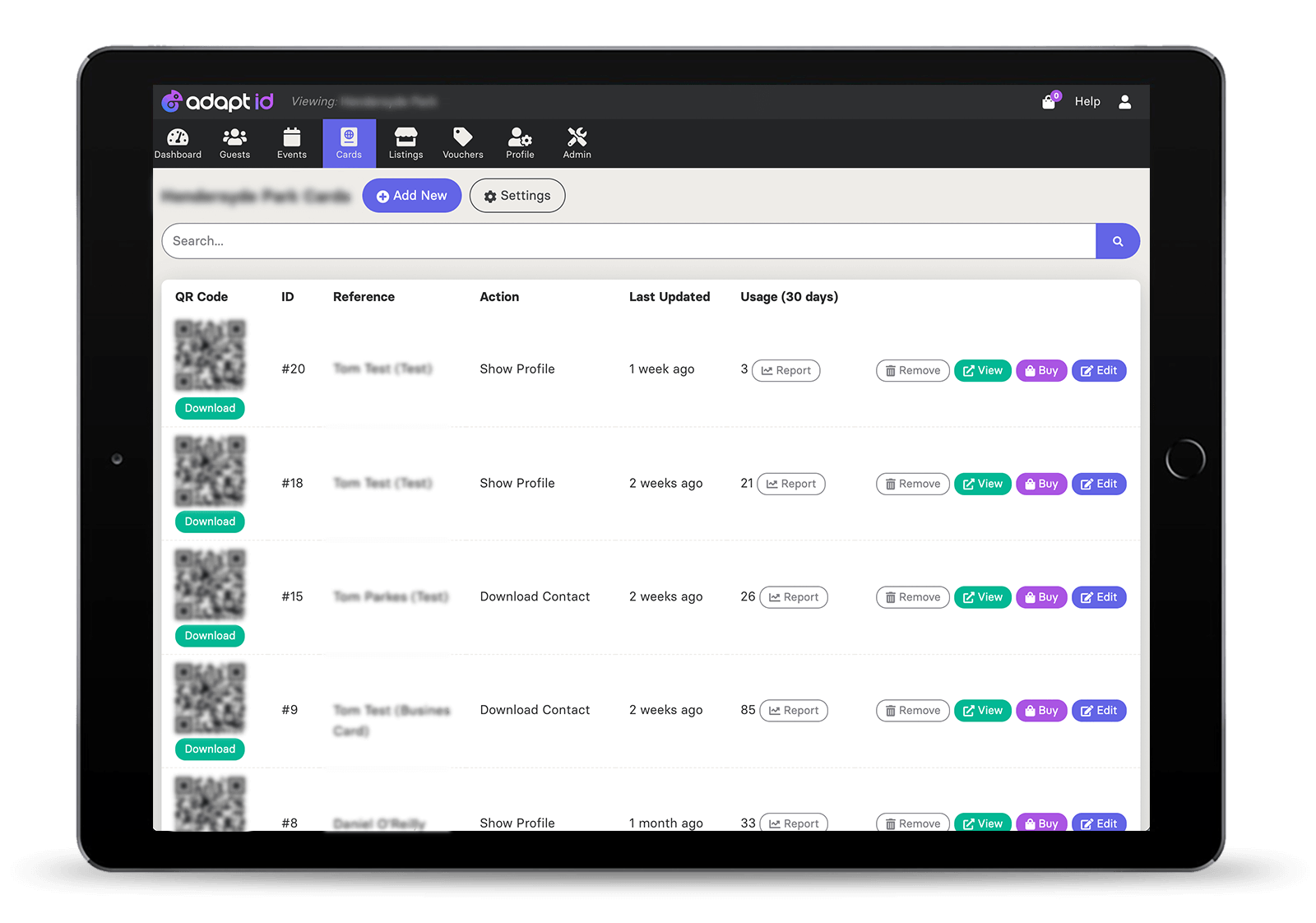Click into the Search field
The height and width of the screenshot is (923, 1316).
tap(628, 241)
